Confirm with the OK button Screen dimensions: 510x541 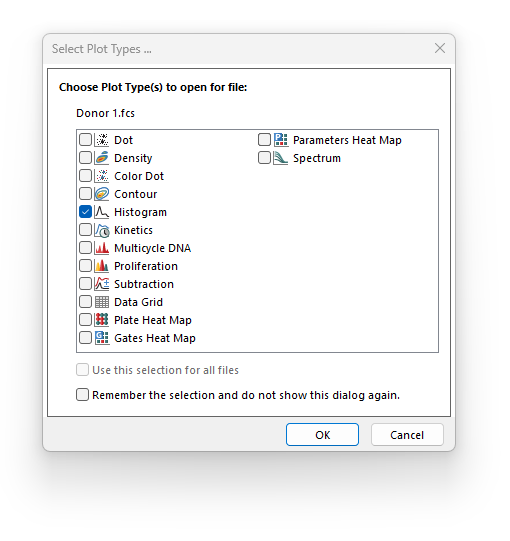coord(322,435)
